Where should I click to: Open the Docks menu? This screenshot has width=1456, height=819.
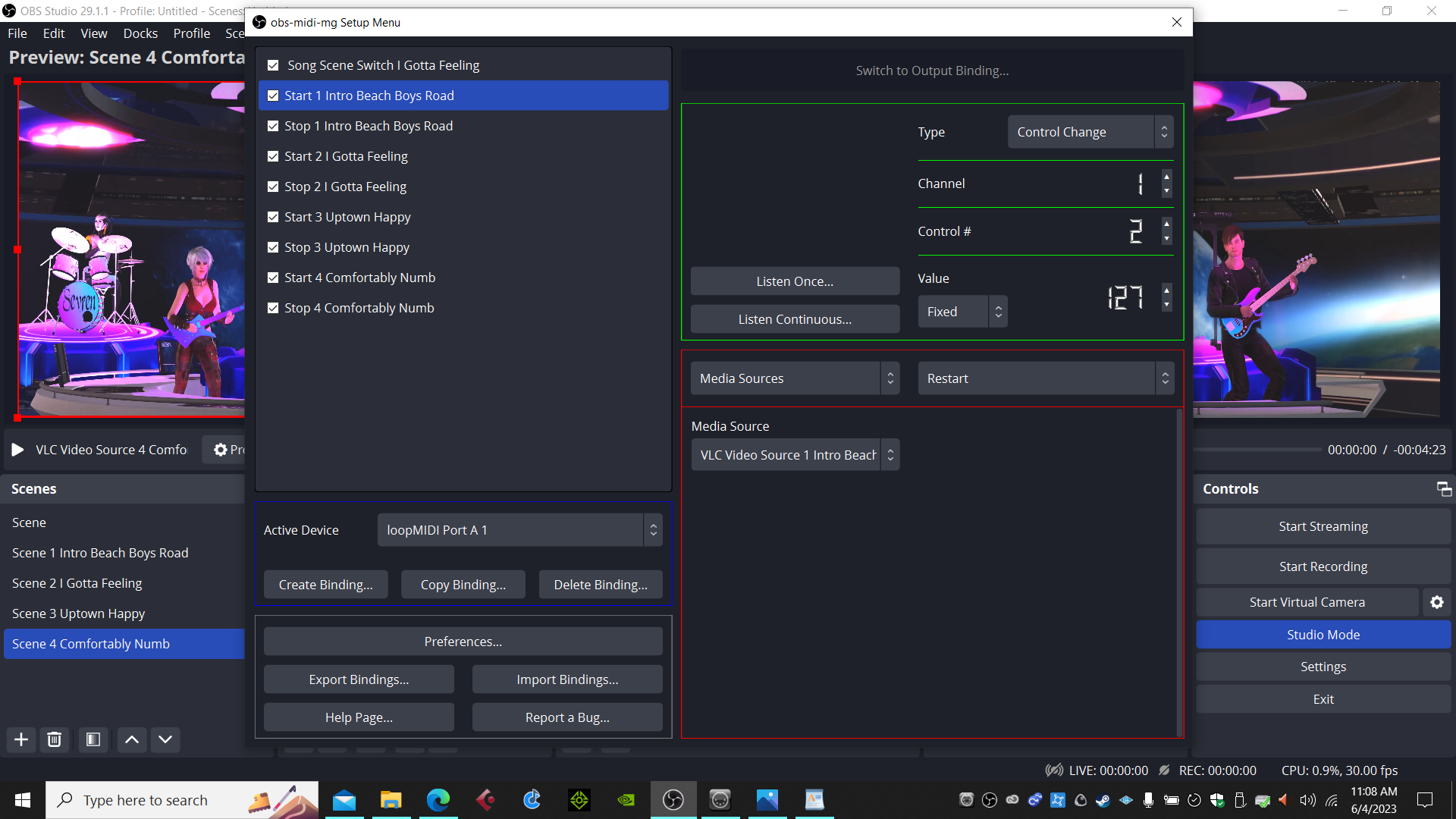(x=140, y=33)
